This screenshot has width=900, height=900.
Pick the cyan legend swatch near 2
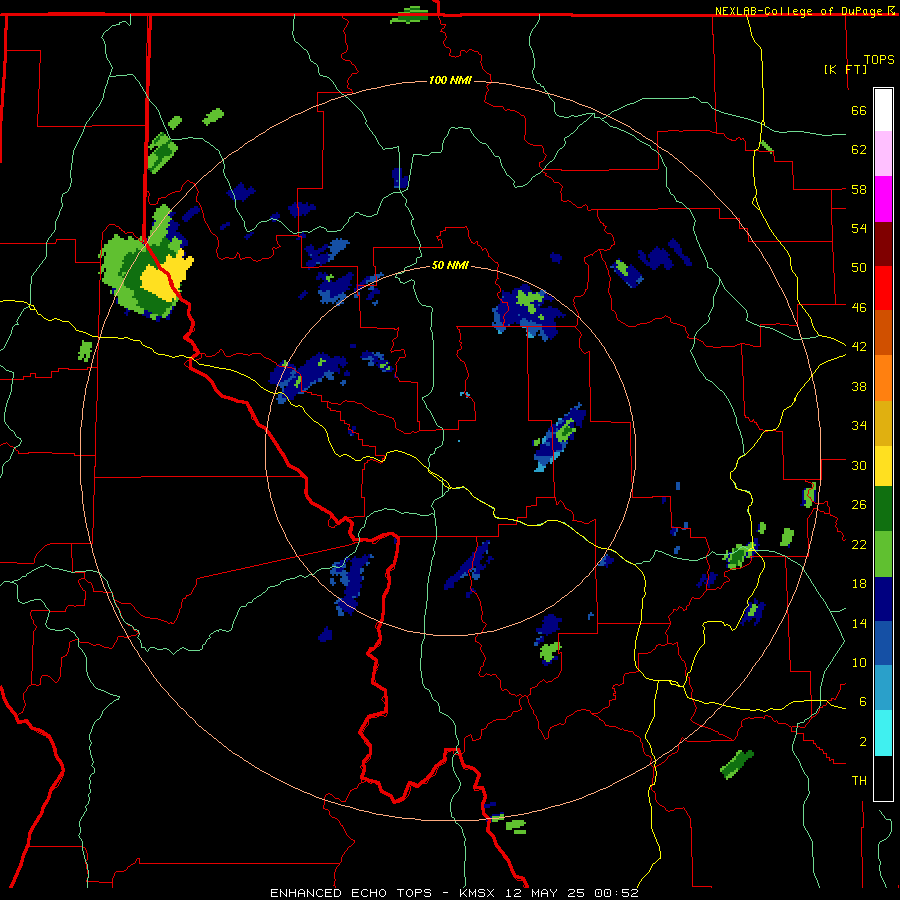[x=883, y=733]
